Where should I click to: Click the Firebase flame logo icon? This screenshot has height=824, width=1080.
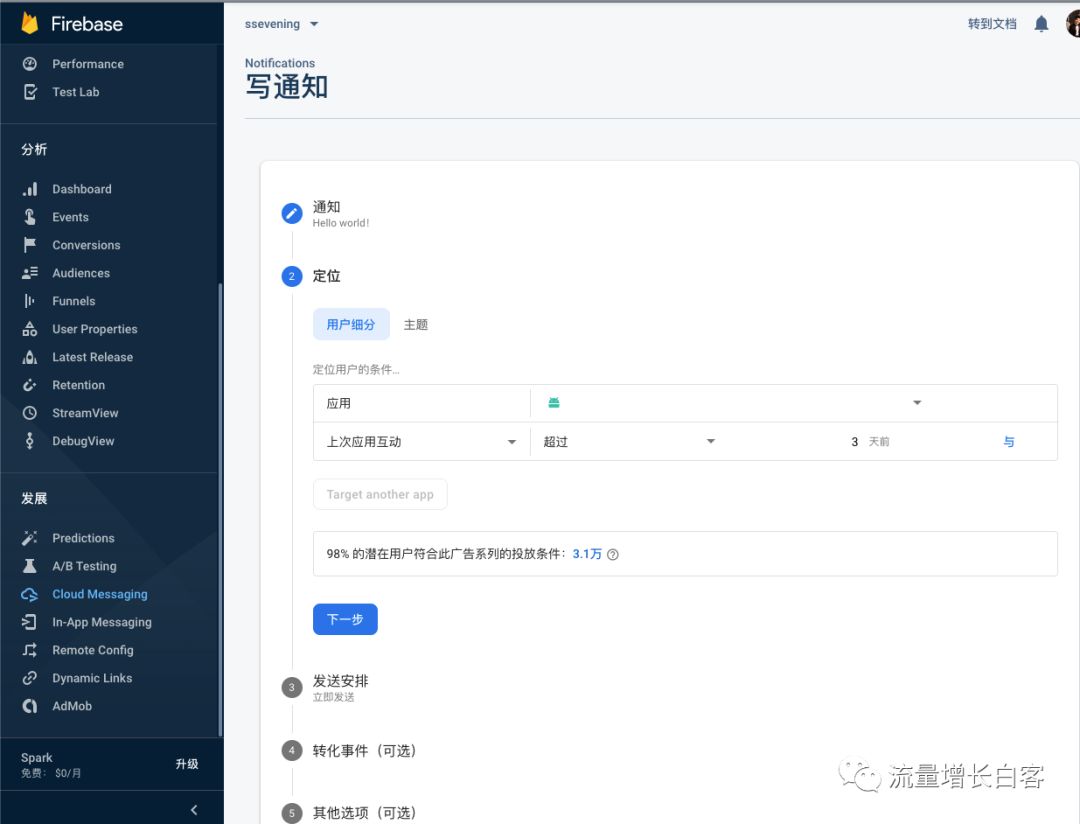(30, 23)
